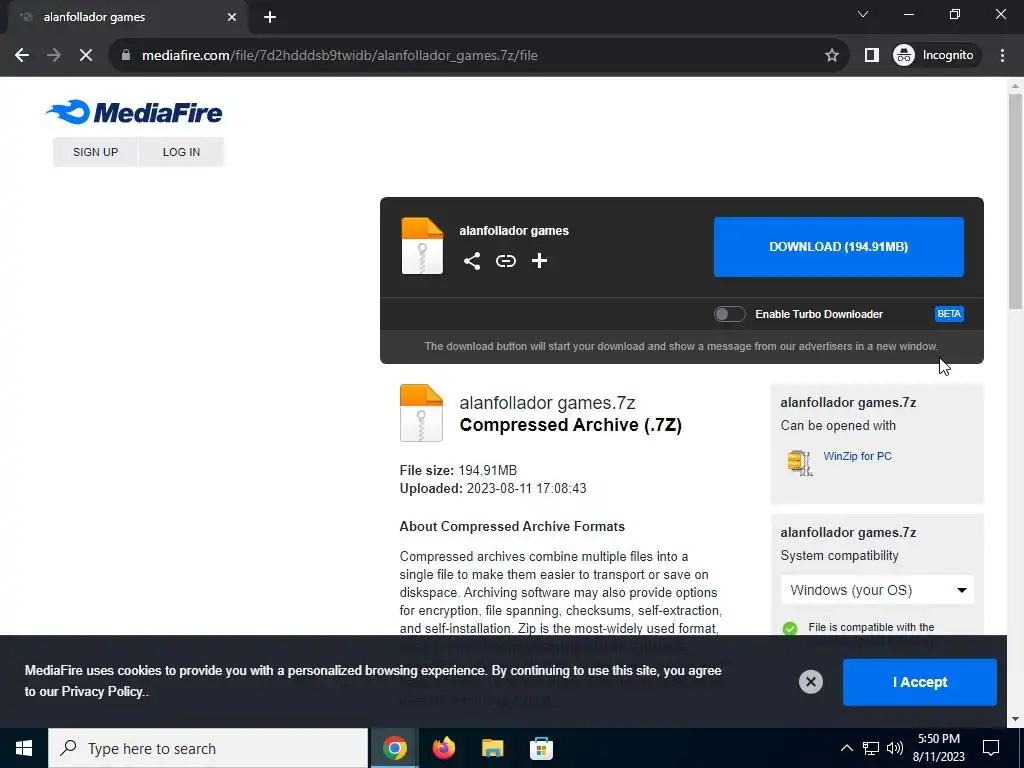Click DOWNLOAD (194.91MB) button
The height and width of the screenshot is (768, 1024).
coord(839,247)
